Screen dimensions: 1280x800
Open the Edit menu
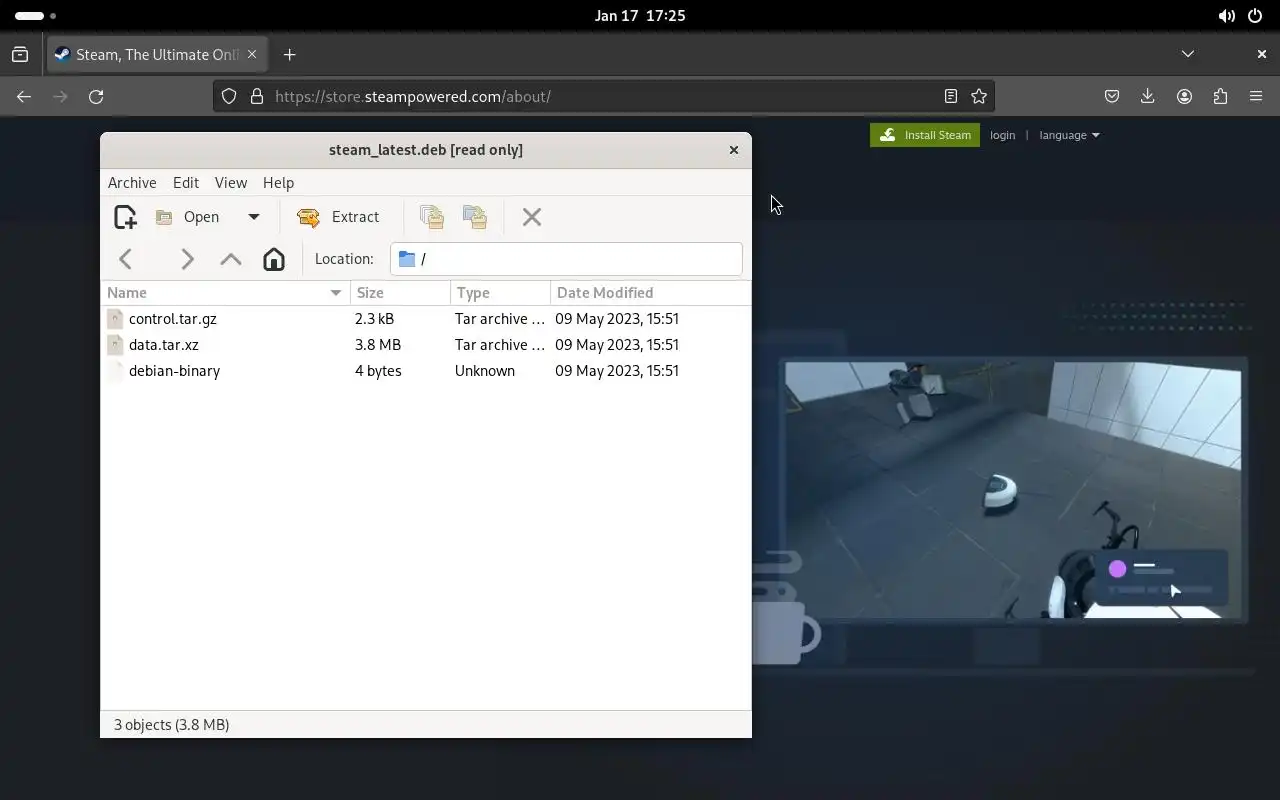pyautogui.click(x=186, y=183)
